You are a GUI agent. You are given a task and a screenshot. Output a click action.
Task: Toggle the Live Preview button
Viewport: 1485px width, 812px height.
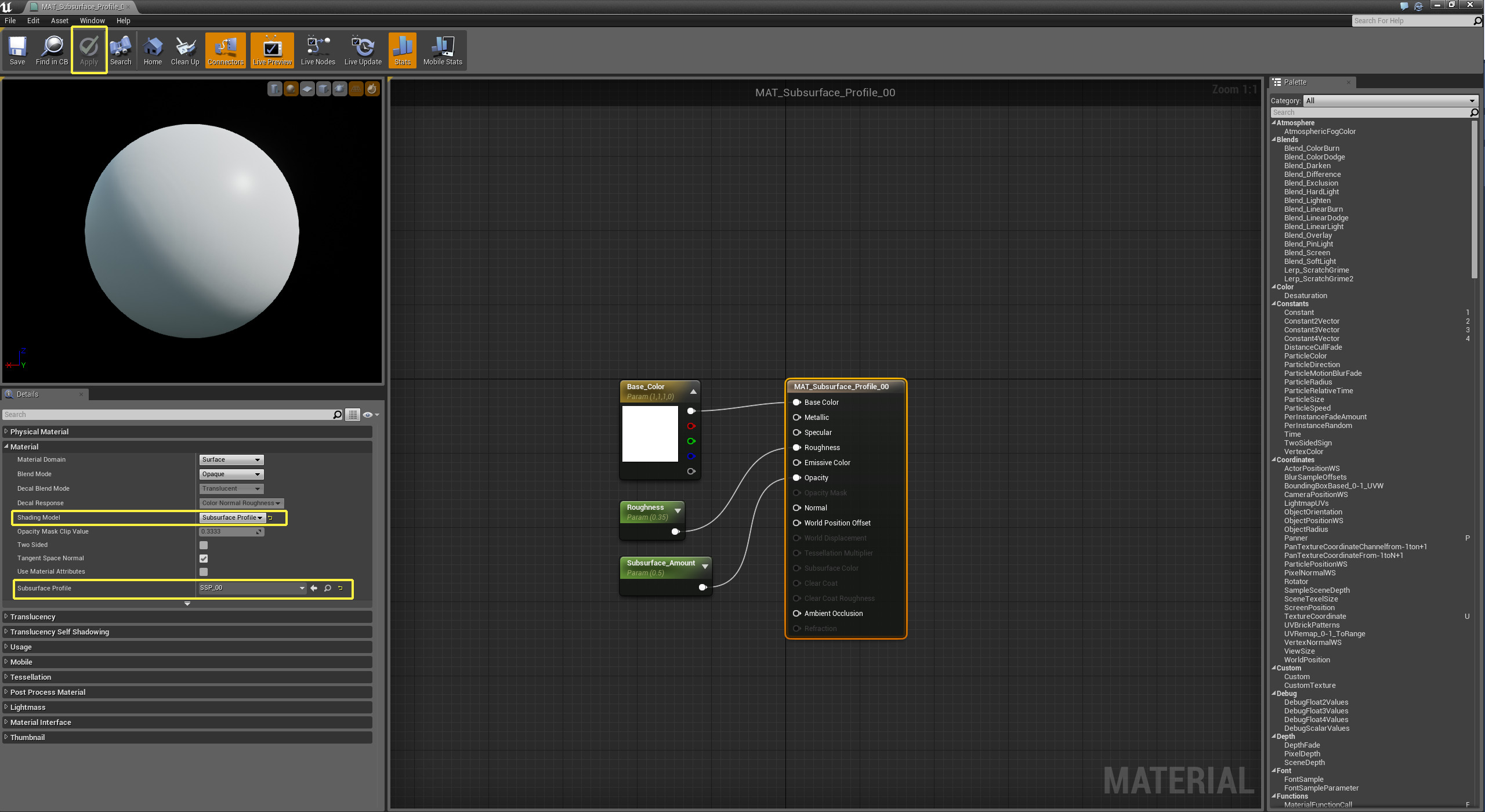coord(272,50)
